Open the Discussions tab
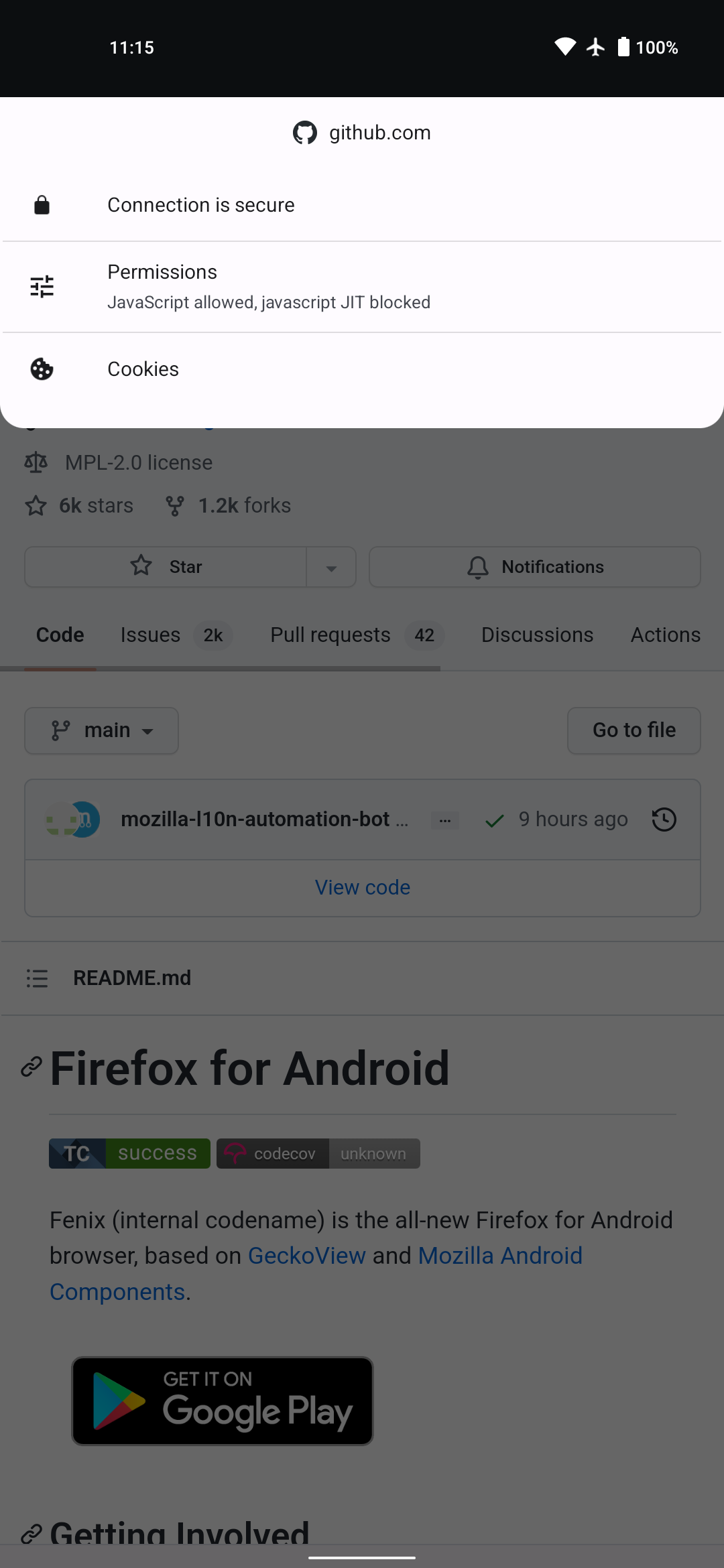 537,635
